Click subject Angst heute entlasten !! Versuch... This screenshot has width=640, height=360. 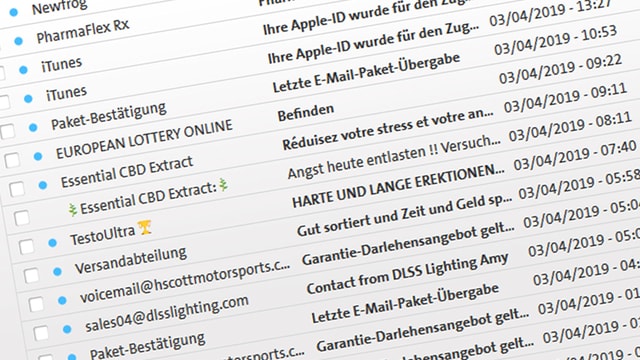(393, 157)
